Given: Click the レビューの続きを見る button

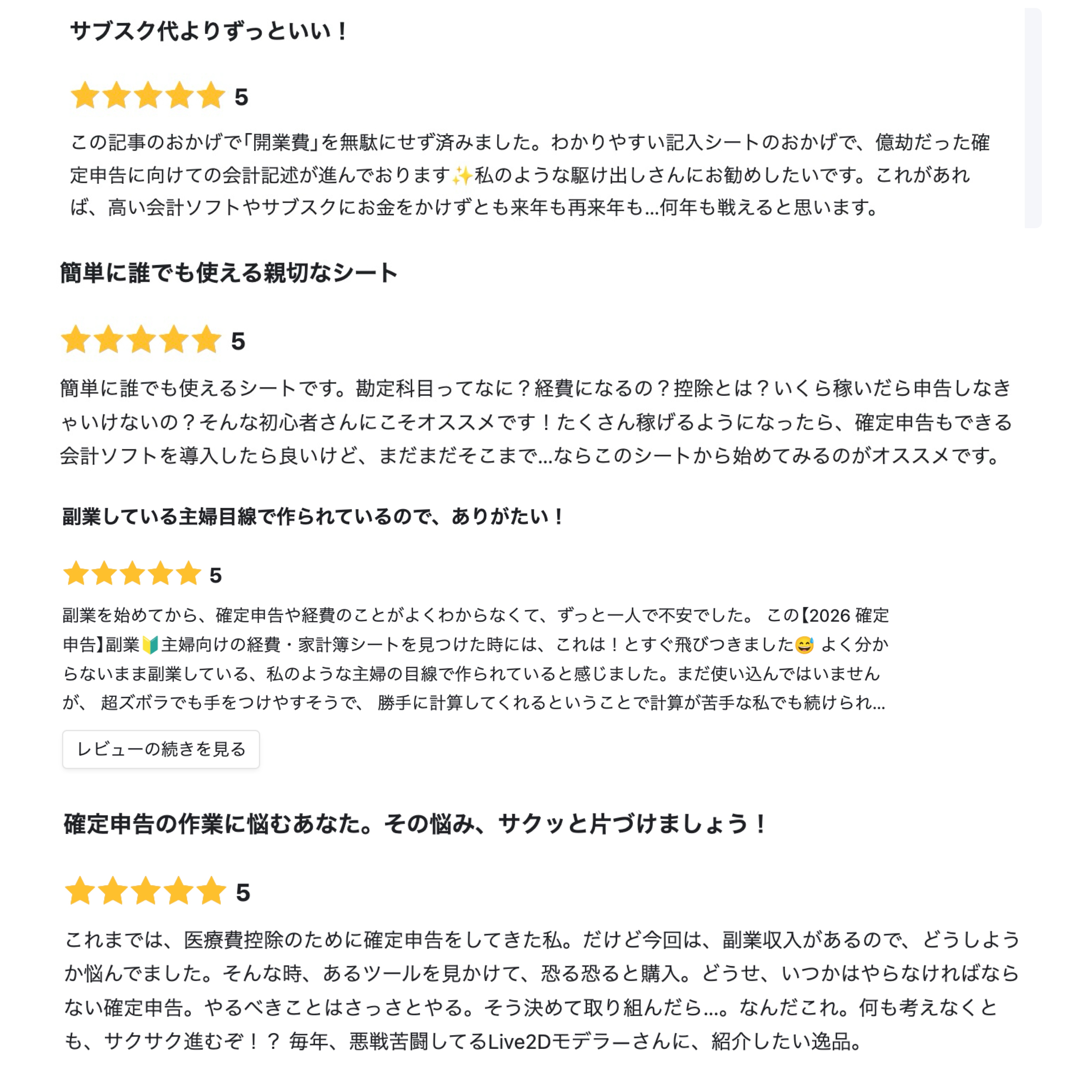Looking at the screenshot, I should tap(160, 749).
